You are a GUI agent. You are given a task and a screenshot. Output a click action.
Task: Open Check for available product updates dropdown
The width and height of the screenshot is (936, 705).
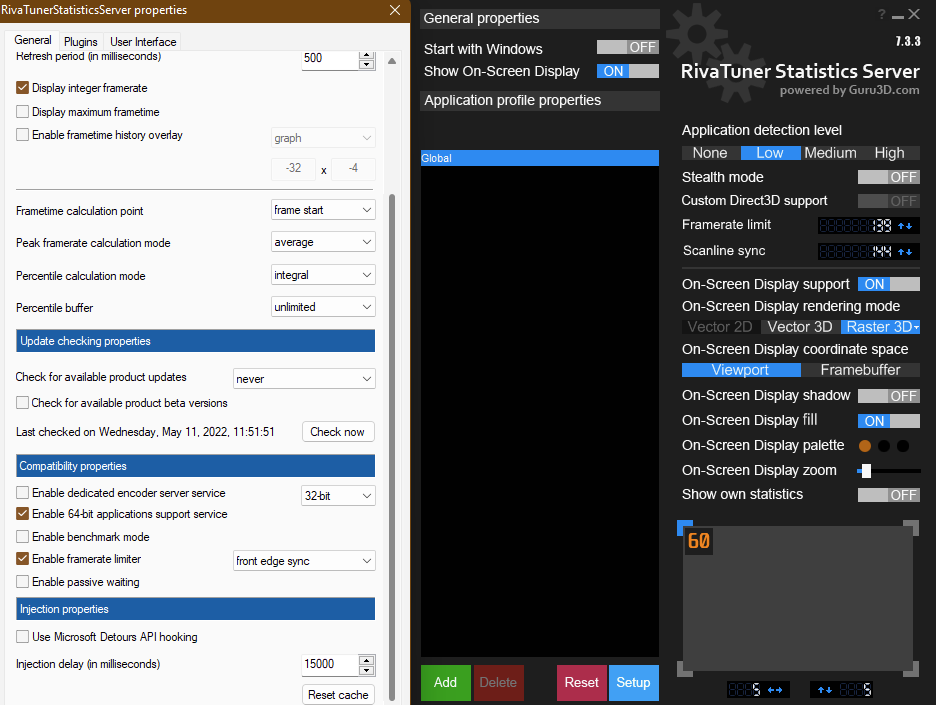304,378
